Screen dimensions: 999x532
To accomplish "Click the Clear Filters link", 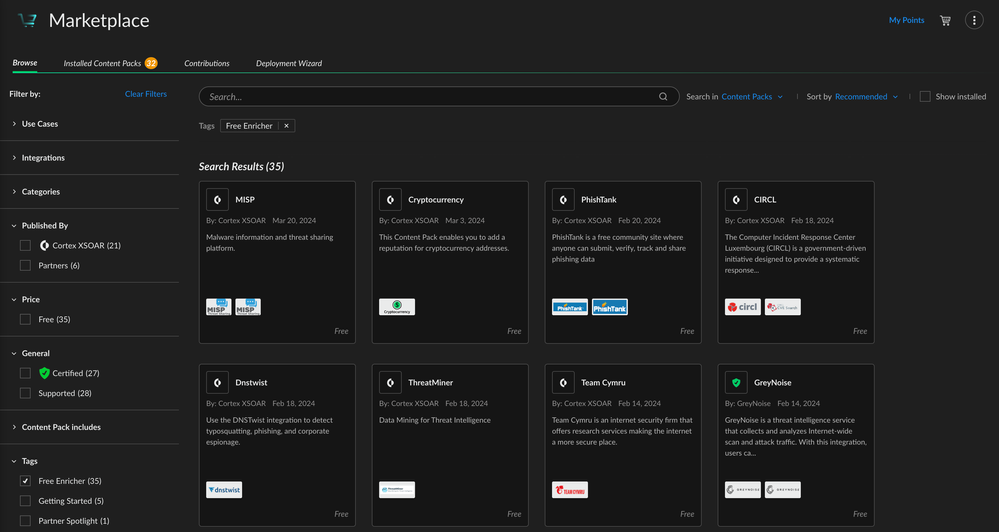I will coord(146,94).
